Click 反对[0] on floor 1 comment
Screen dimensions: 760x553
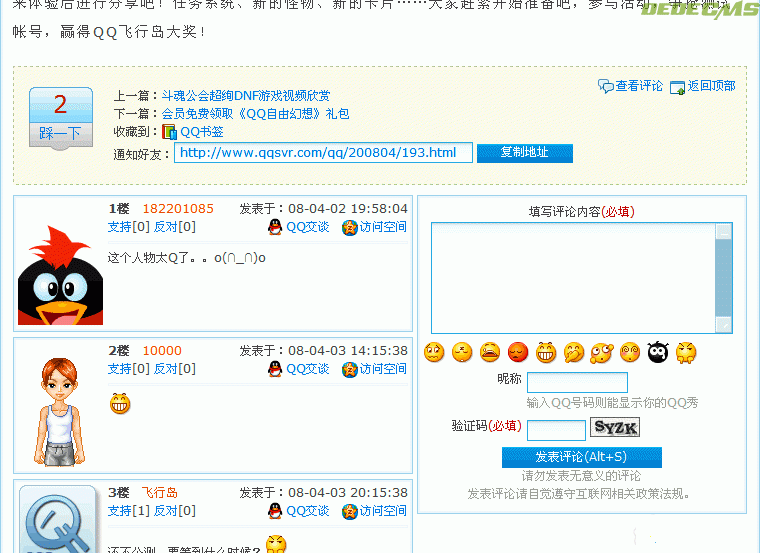click(x=174, y=227)
